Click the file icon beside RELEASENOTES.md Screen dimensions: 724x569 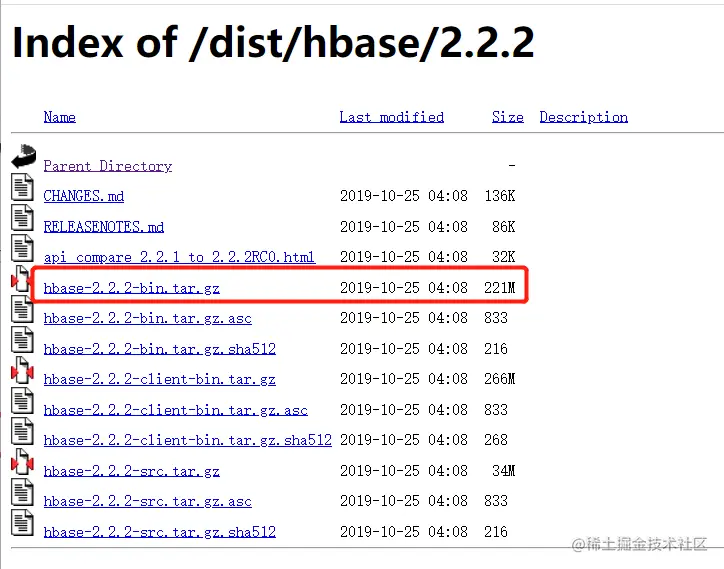click(x=22, y=217)
